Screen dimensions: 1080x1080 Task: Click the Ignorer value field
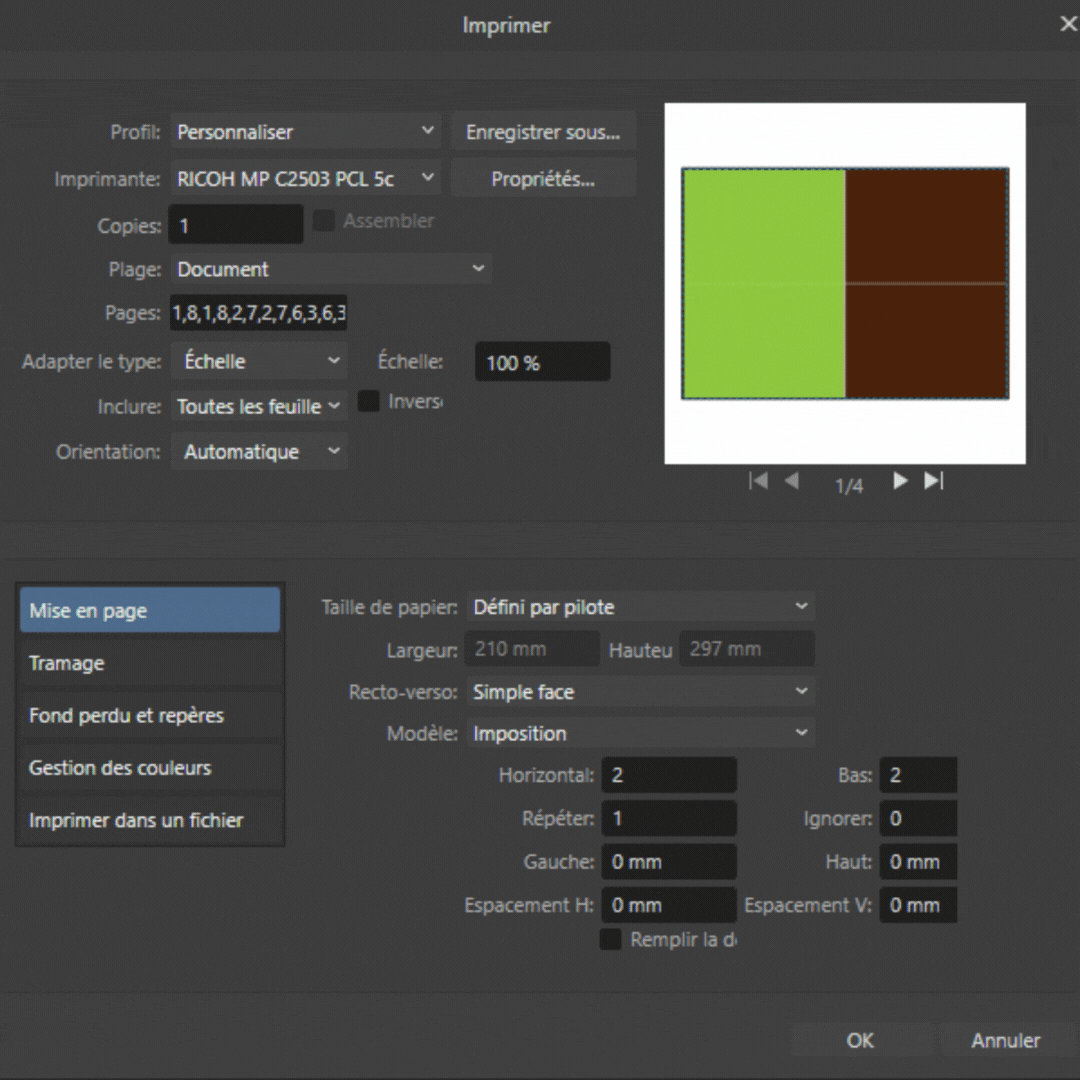(x=918, y=818)
